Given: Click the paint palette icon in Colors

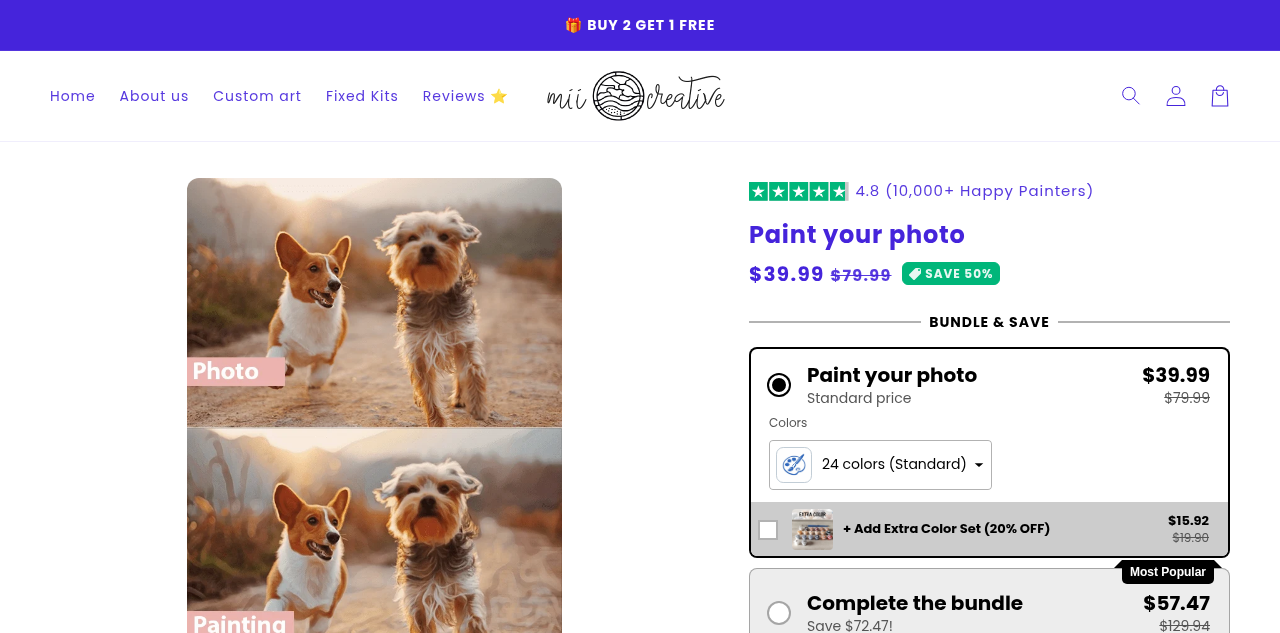Looking at the screenshot, I should (794, 465).
